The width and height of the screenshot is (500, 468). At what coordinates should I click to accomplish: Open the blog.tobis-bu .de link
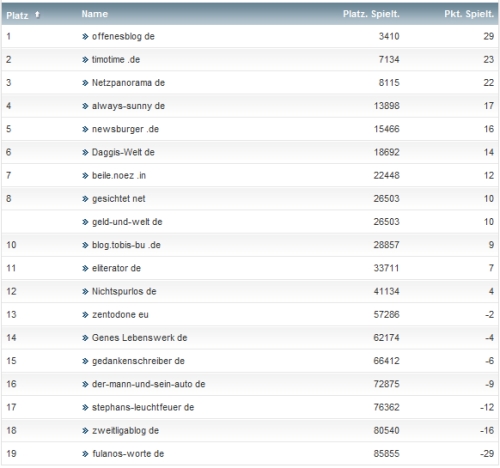coord(126,245)
